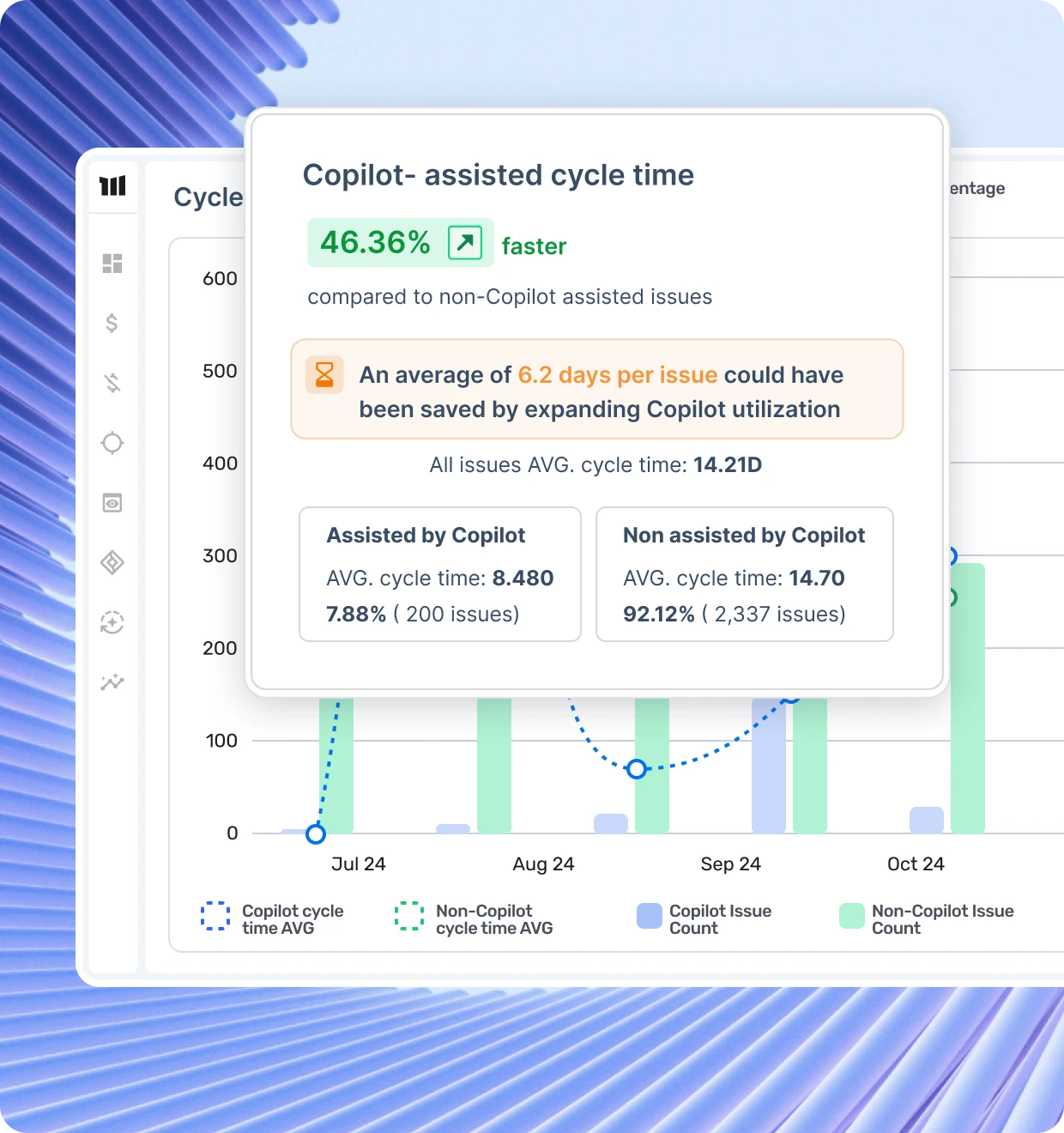Select the dollar sign icon in sidebar

[x=112, y=323]
